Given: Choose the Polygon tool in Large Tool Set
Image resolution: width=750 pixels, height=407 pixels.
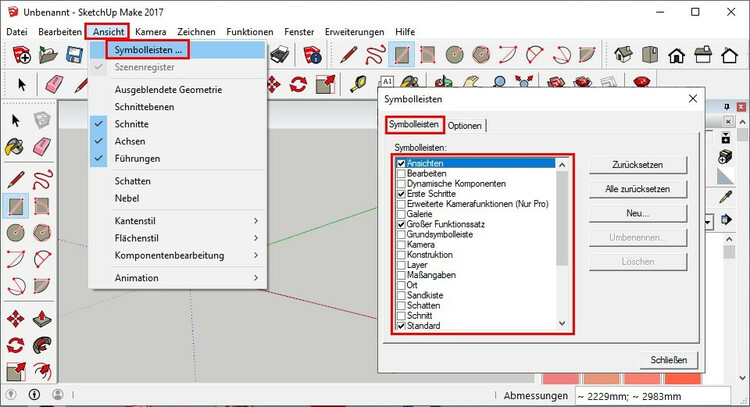Looking at the screenshot, I should click(x=42, y=233).
